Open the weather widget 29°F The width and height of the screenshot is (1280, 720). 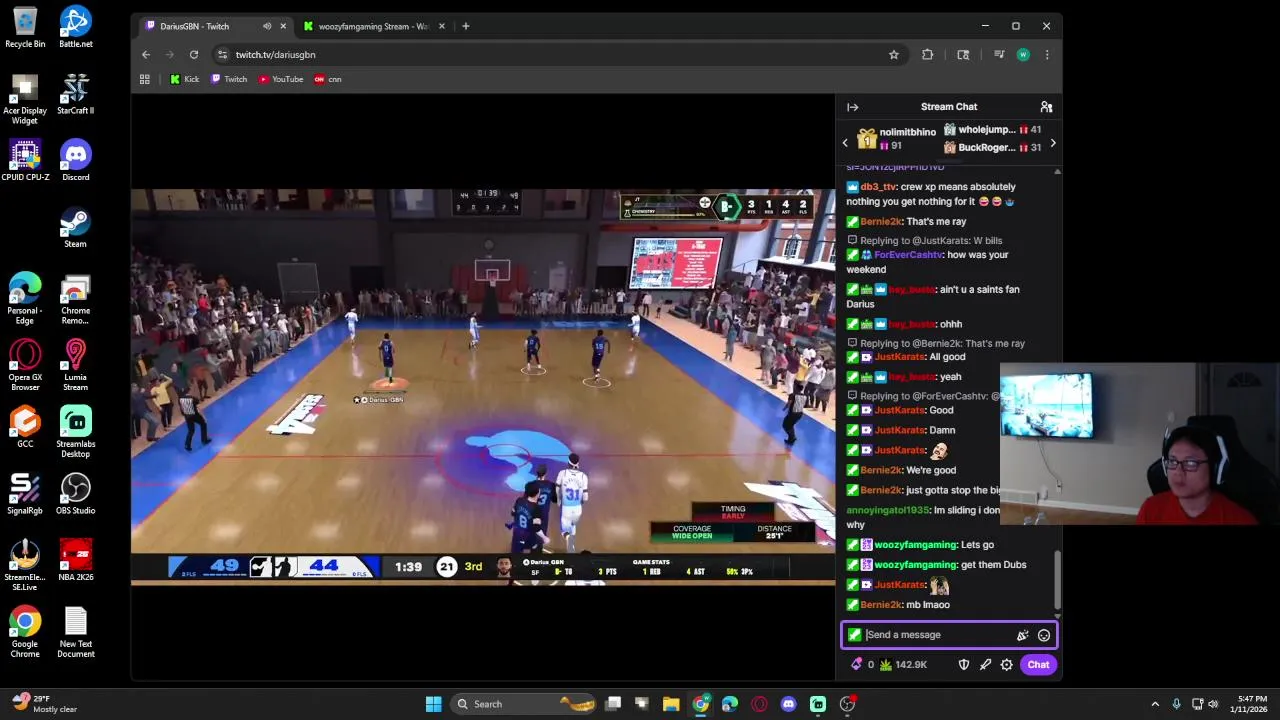[43, 704]
